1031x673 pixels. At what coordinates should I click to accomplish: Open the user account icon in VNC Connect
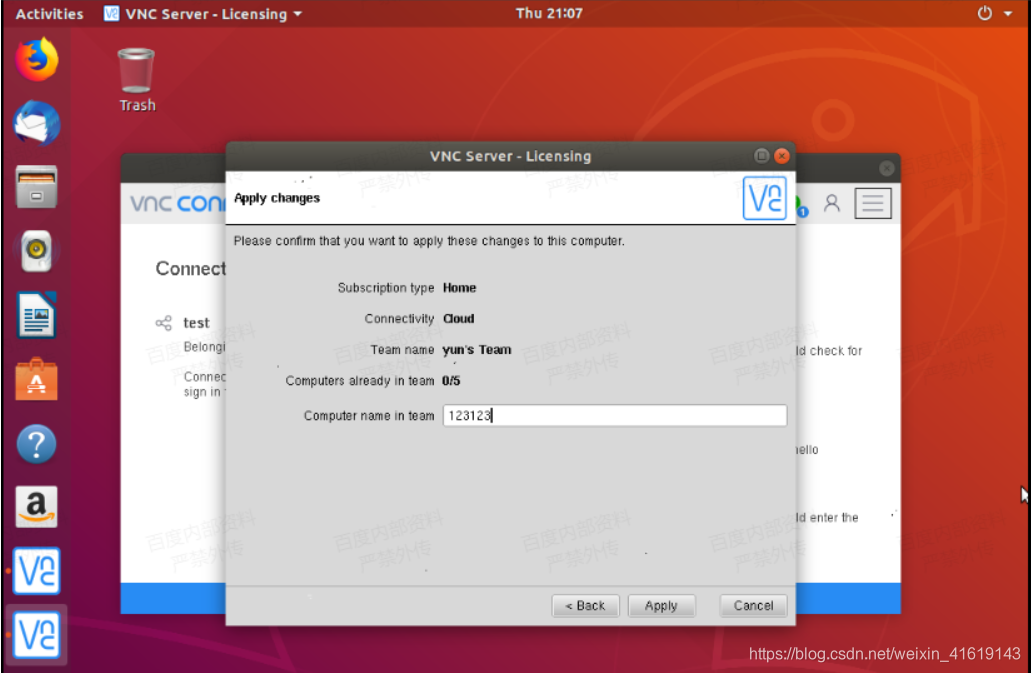832,203
